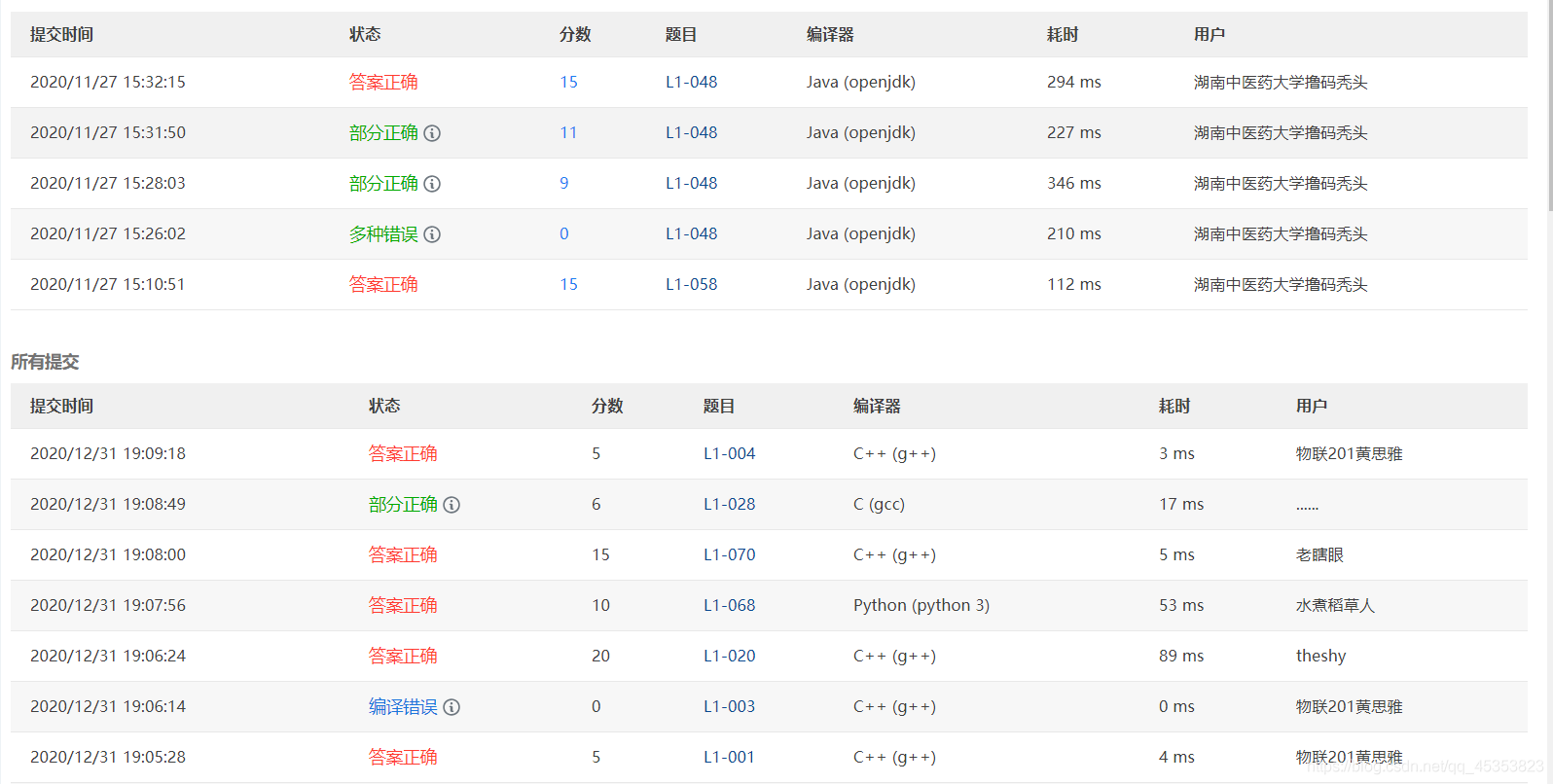Click timestamp 2020/12/31 19:05:28
1553x784 pixels.
pos(108,757)
